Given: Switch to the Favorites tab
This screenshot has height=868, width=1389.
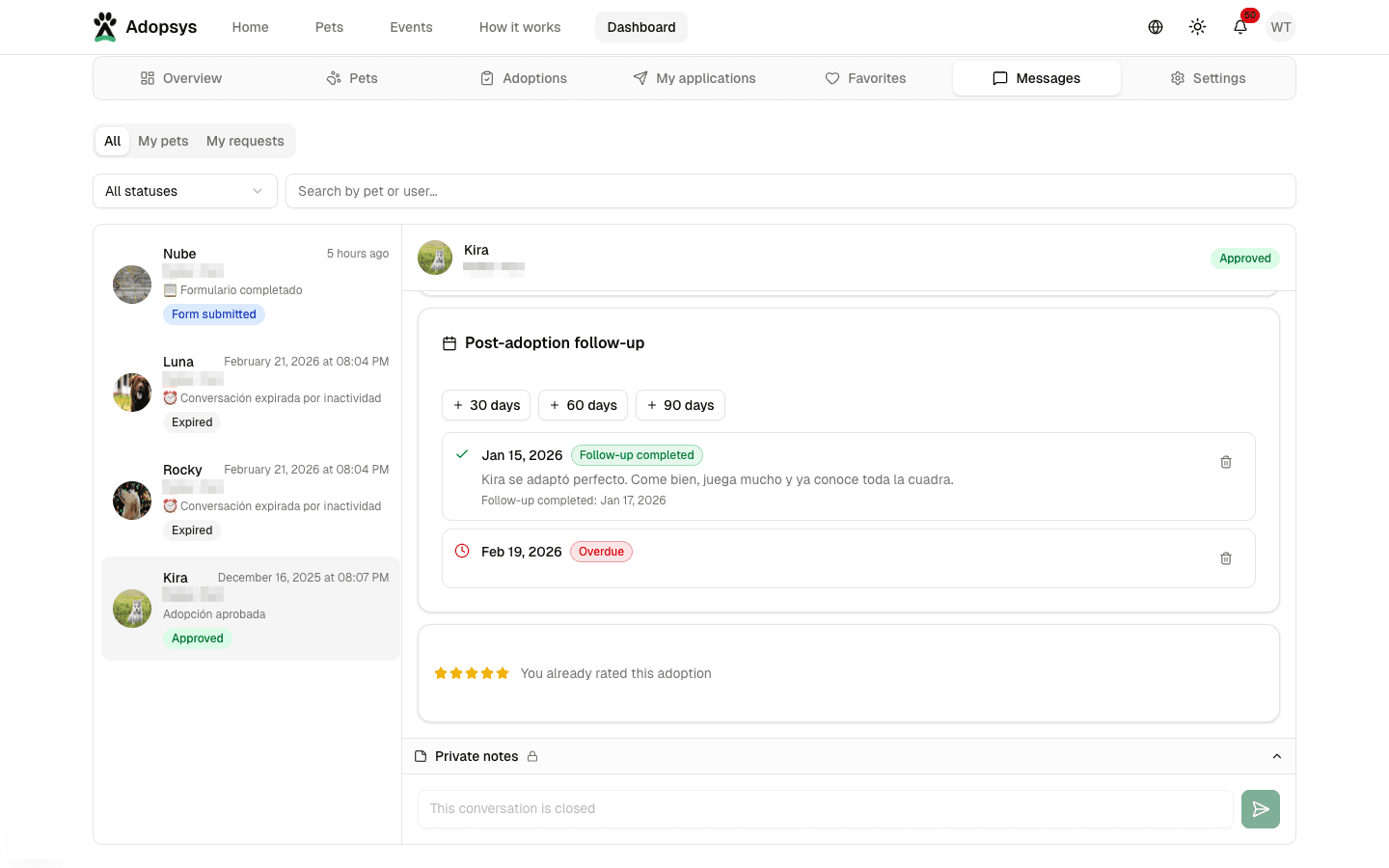Looking at the screenshot, I should tap(865, 78).
